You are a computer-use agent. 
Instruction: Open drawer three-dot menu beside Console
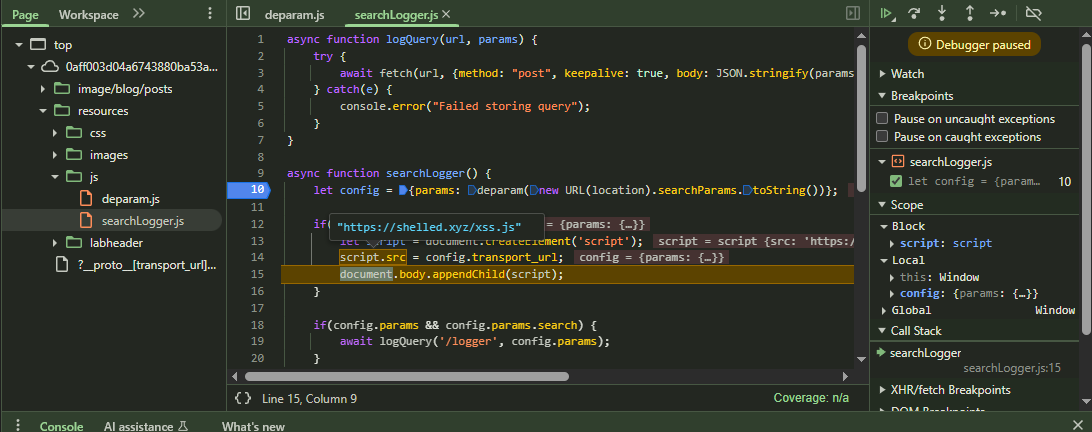coord(18,426)
